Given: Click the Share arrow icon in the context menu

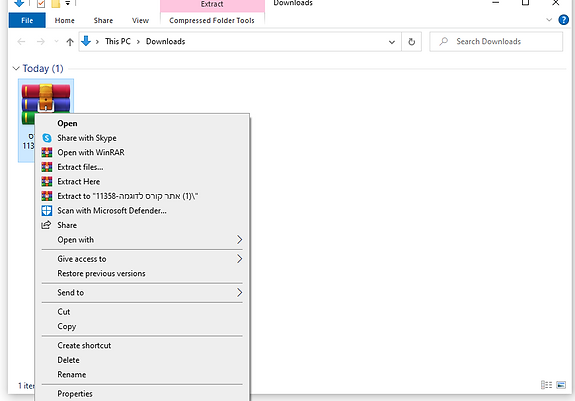Looking at the screenshot, I should click(x=46, y=225).
